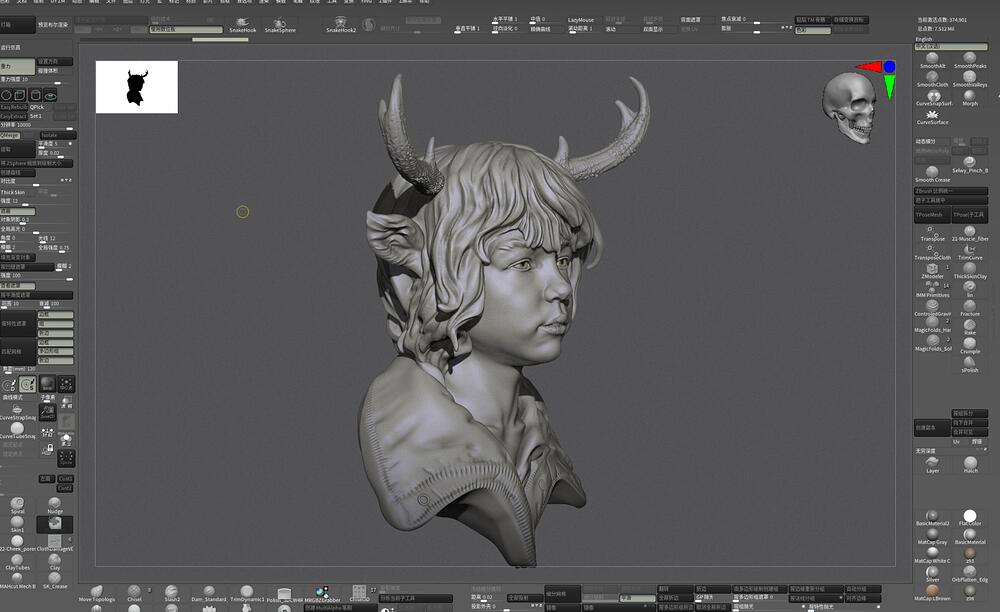Select the SK_Crease brush

[x=55, y=581]
